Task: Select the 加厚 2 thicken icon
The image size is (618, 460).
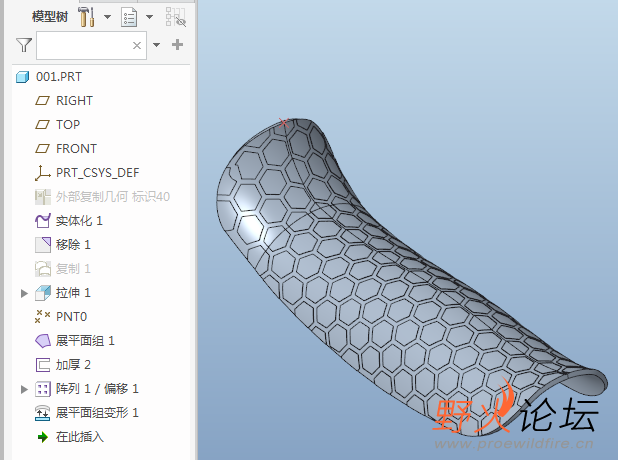Action: 43,365
